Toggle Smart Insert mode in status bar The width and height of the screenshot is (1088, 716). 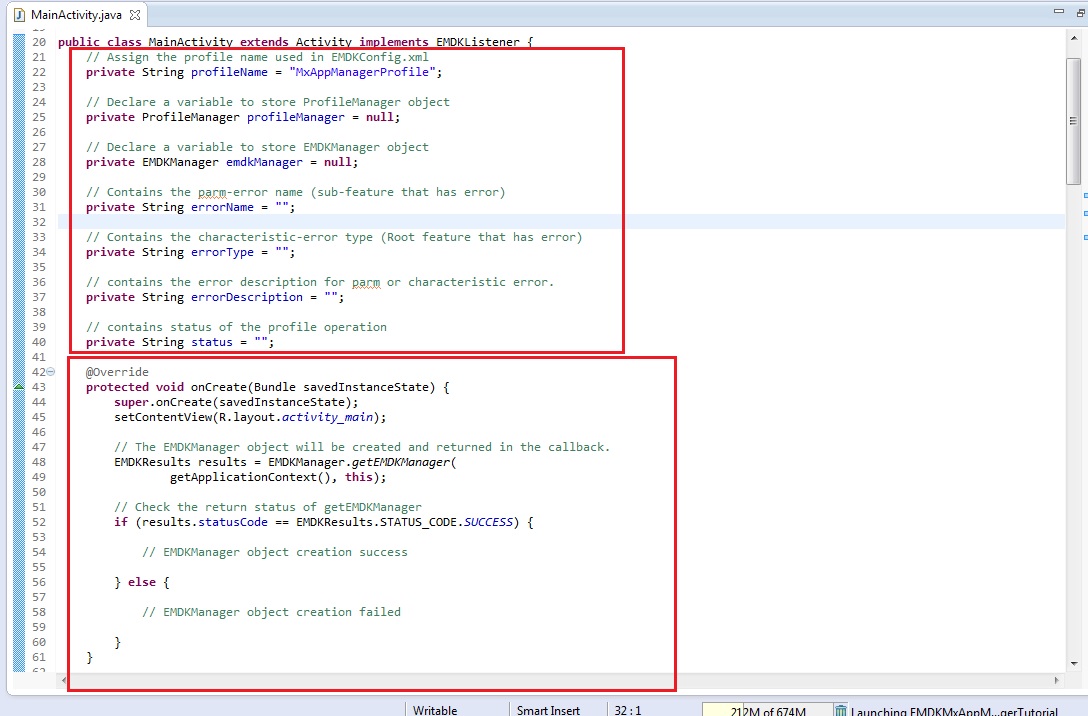(548, 710)
